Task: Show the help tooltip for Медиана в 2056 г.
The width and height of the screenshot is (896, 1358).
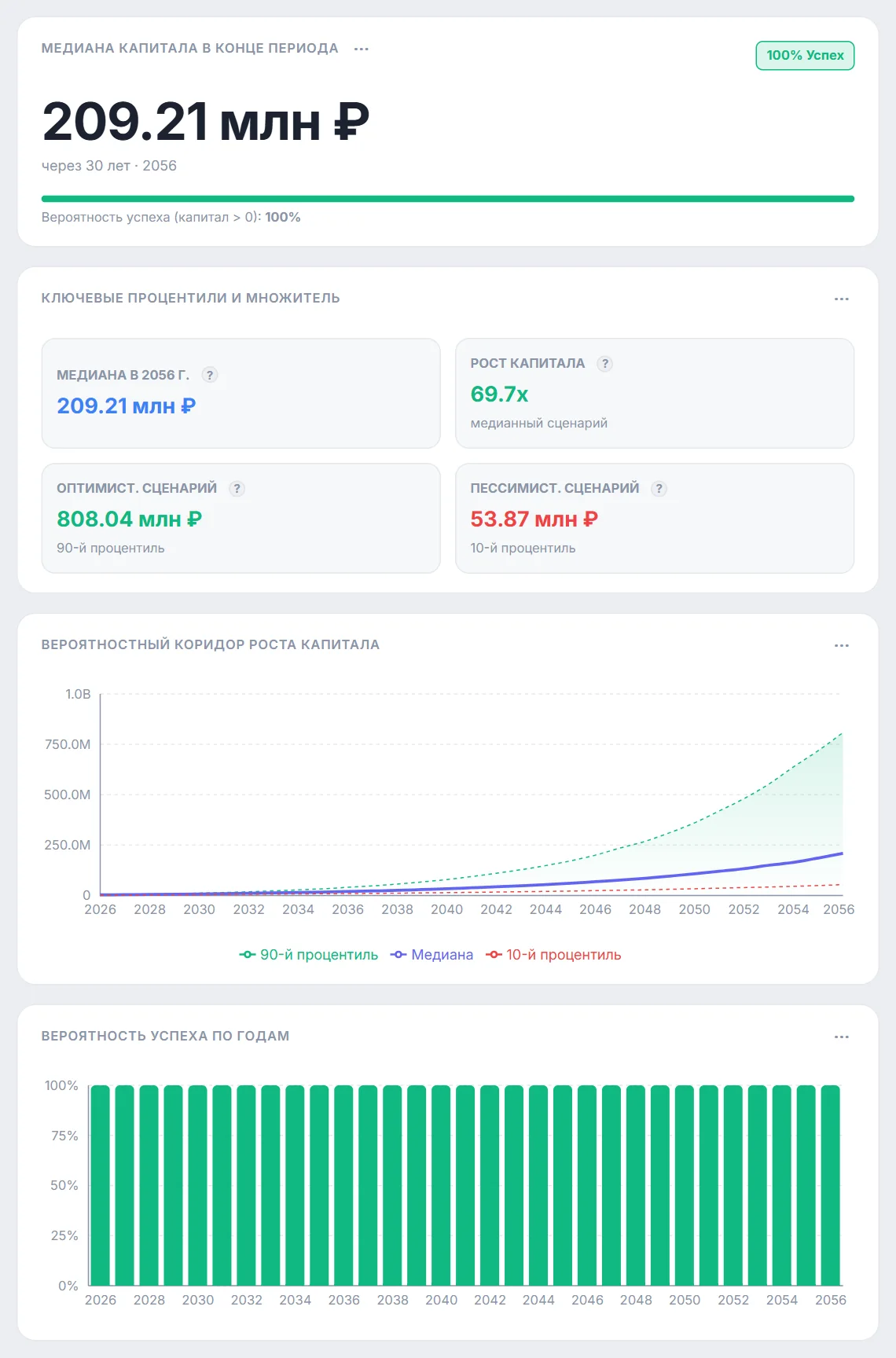Action: 210,375
